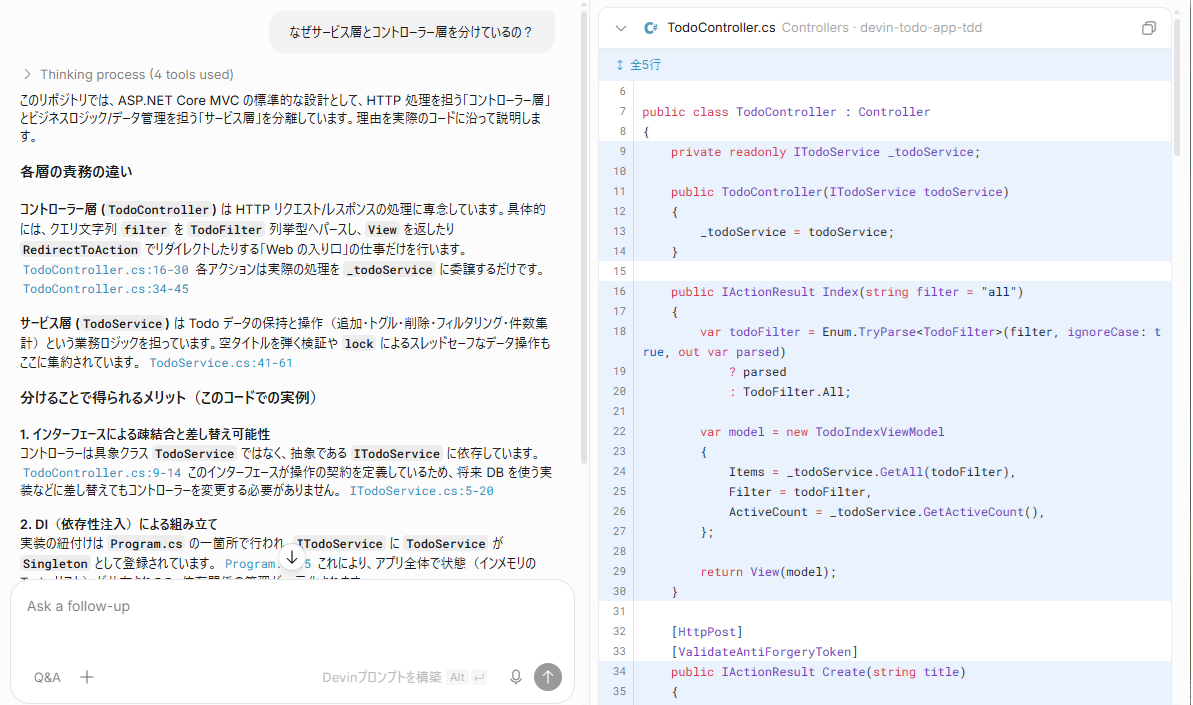Viewport: 1193px width, 705px height.
Task: Click the Singleton inline code
Action: (55, 564)
